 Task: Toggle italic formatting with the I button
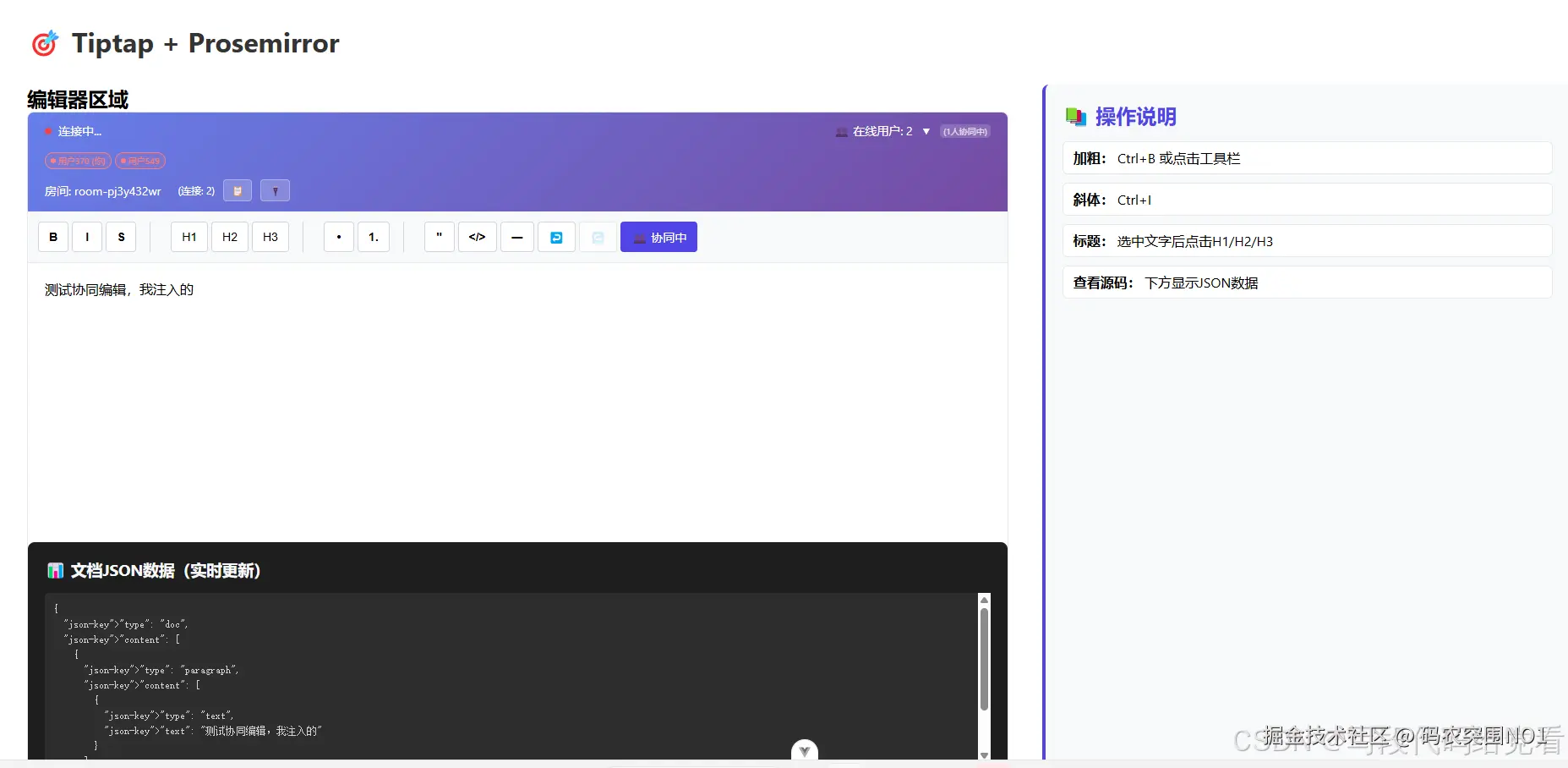(86, 237)
